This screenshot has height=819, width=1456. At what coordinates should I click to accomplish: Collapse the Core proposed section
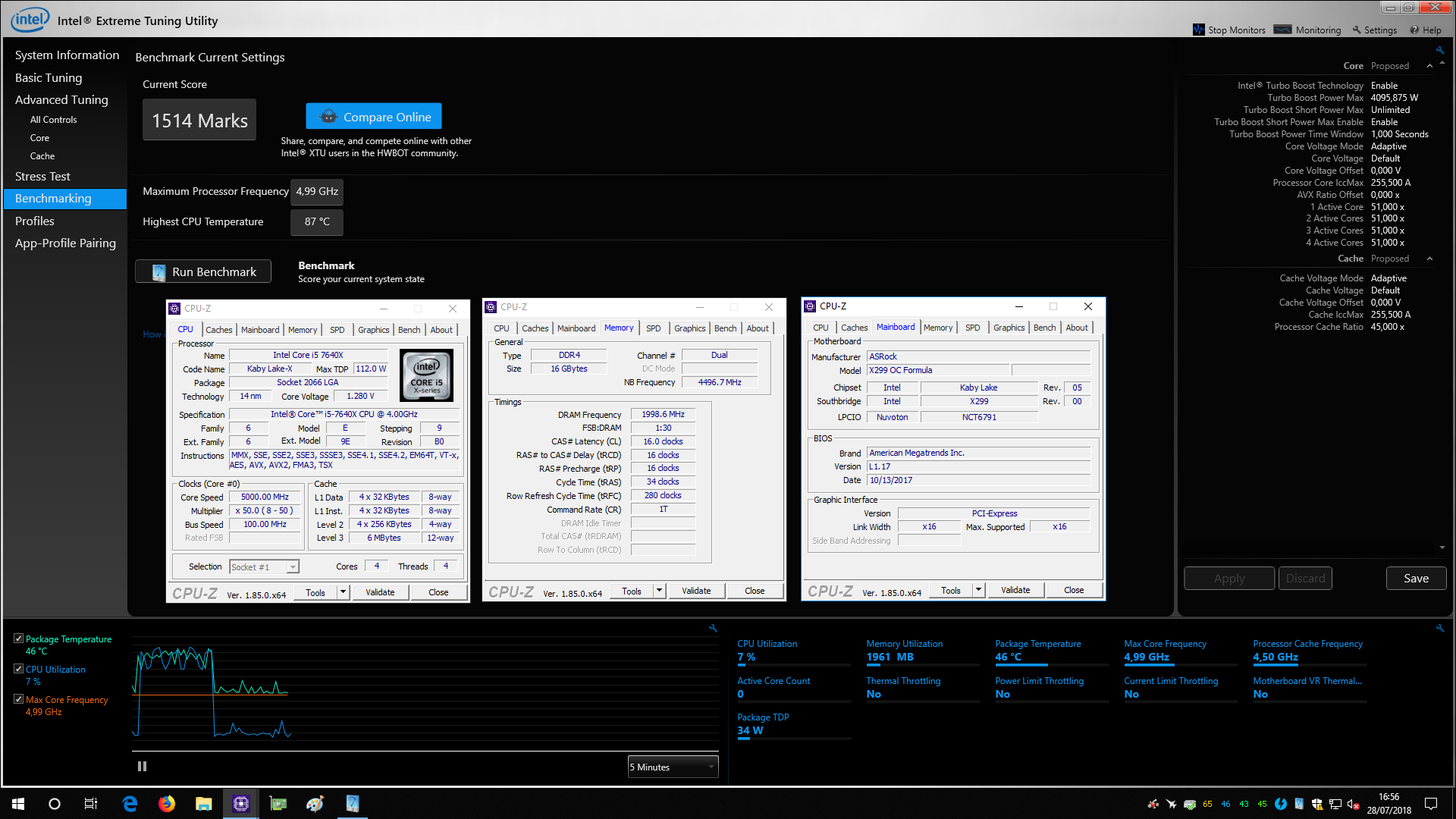[1429, 66]
